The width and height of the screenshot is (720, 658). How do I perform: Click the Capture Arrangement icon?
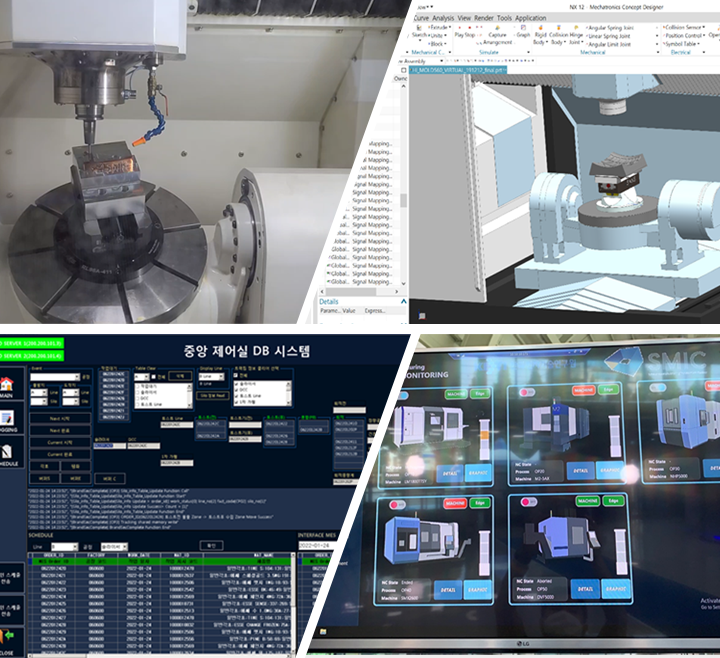coord(497,37)
